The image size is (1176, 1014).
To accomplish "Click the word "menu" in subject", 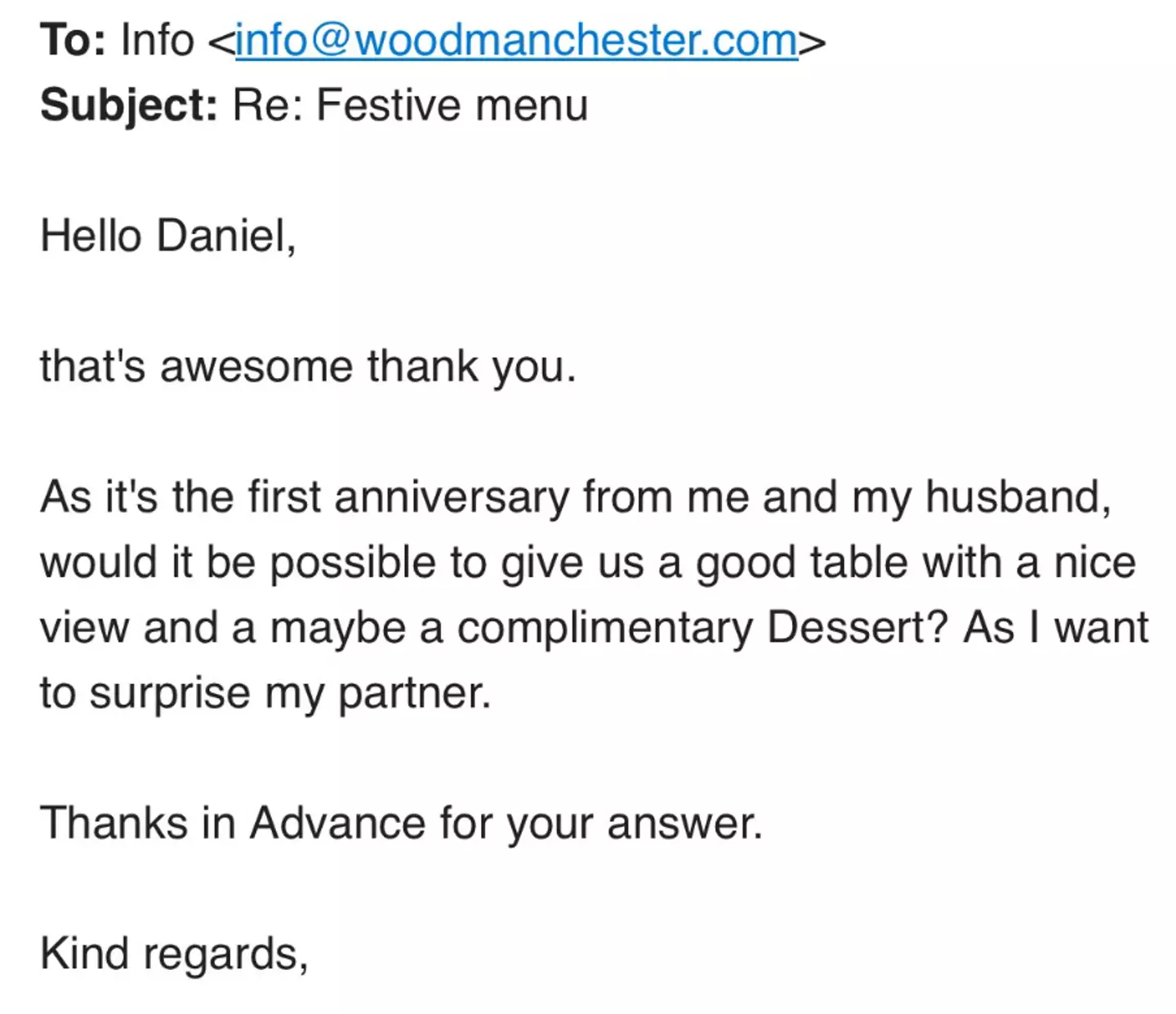I will 531,105.
